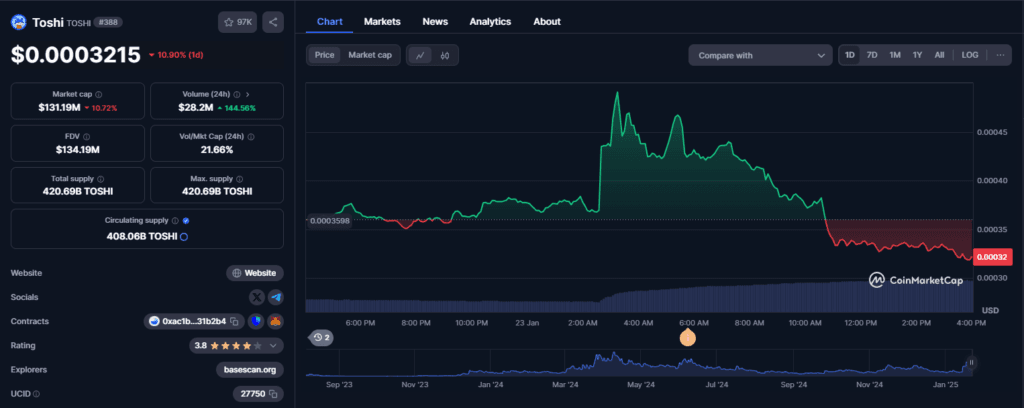Image resolution: width=1024 pixels, height=408 pixels.
Task: Click the 21.66% Vol/Mkt Cap value
Action: point(217,149)
